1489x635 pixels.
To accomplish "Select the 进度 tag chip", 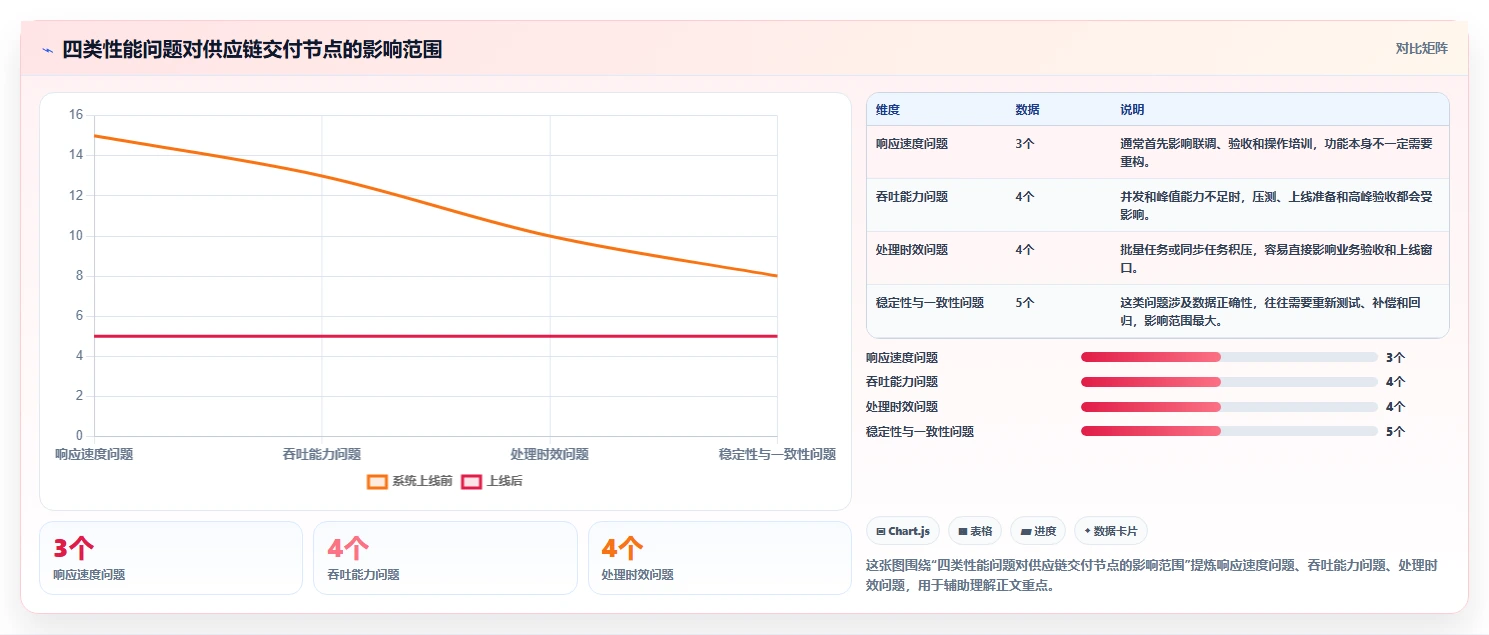I will coord(1038,531).
